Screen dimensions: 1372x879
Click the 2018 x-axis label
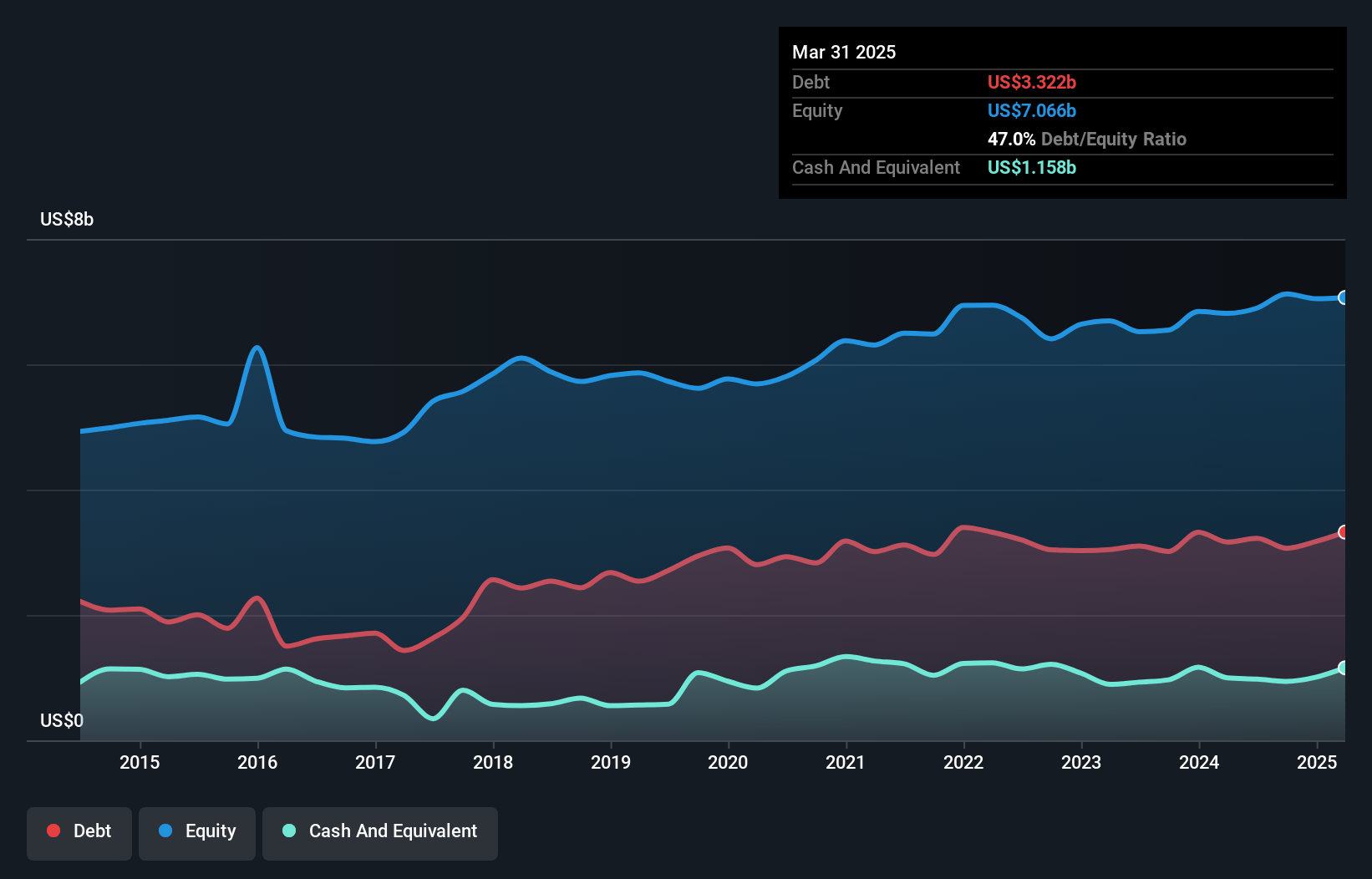click(493, 762)
